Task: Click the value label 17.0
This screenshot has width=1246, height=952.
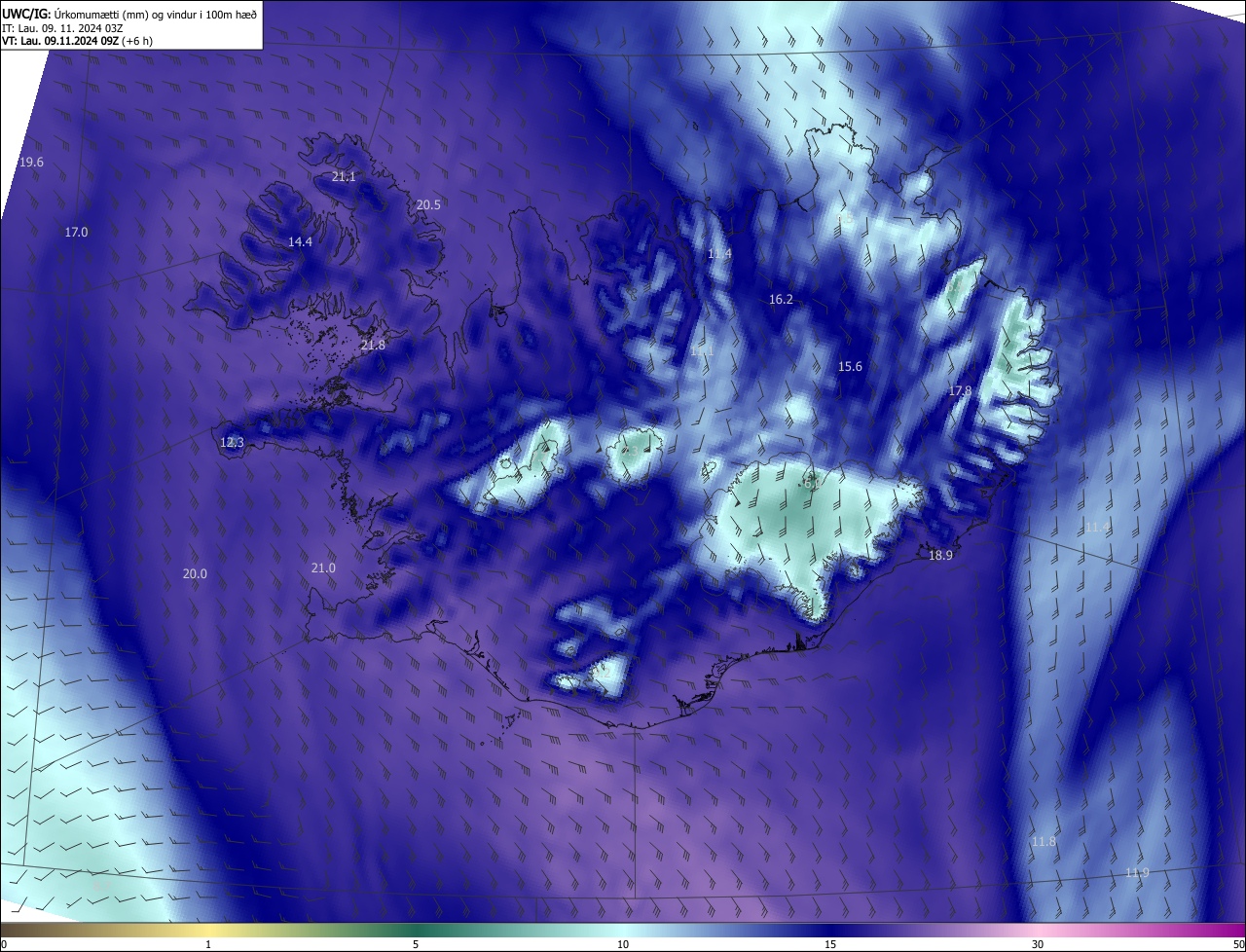Action: click(x=76, y=232)
